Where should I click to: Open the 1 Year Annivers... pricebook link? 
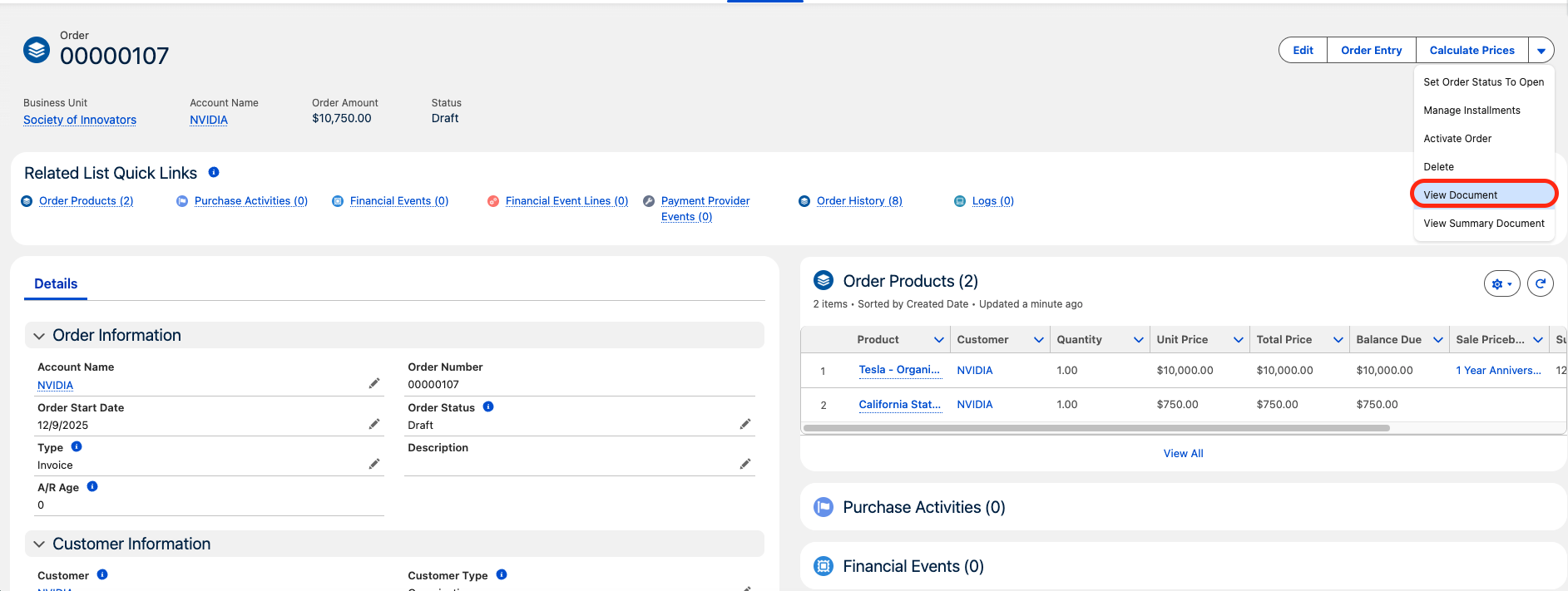point(1498,371)
